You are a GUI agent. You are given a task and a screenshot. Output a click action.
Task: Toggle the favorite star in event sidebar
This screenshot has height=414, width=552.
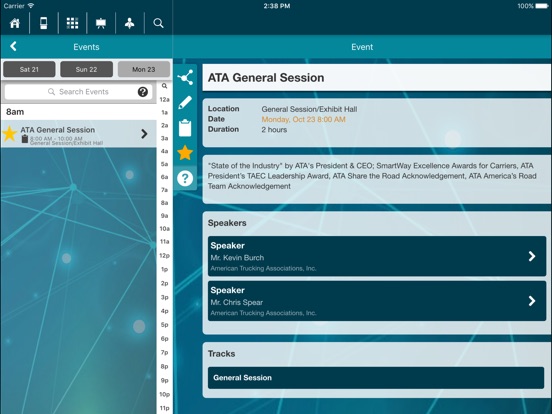pyautogui.click(x=185, y=153)
